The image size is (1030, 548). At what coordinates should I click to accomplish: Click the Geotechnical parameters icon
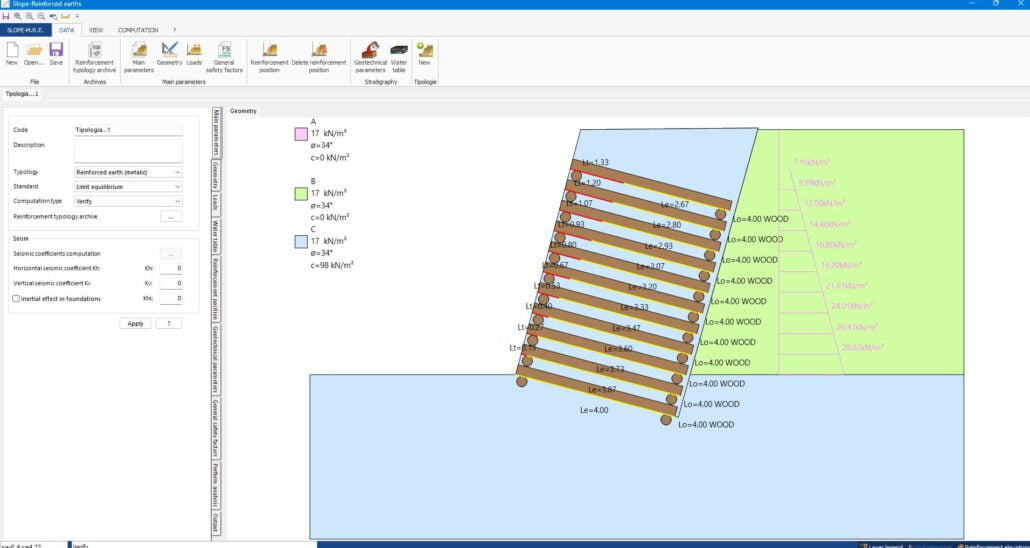coord(370,50)
